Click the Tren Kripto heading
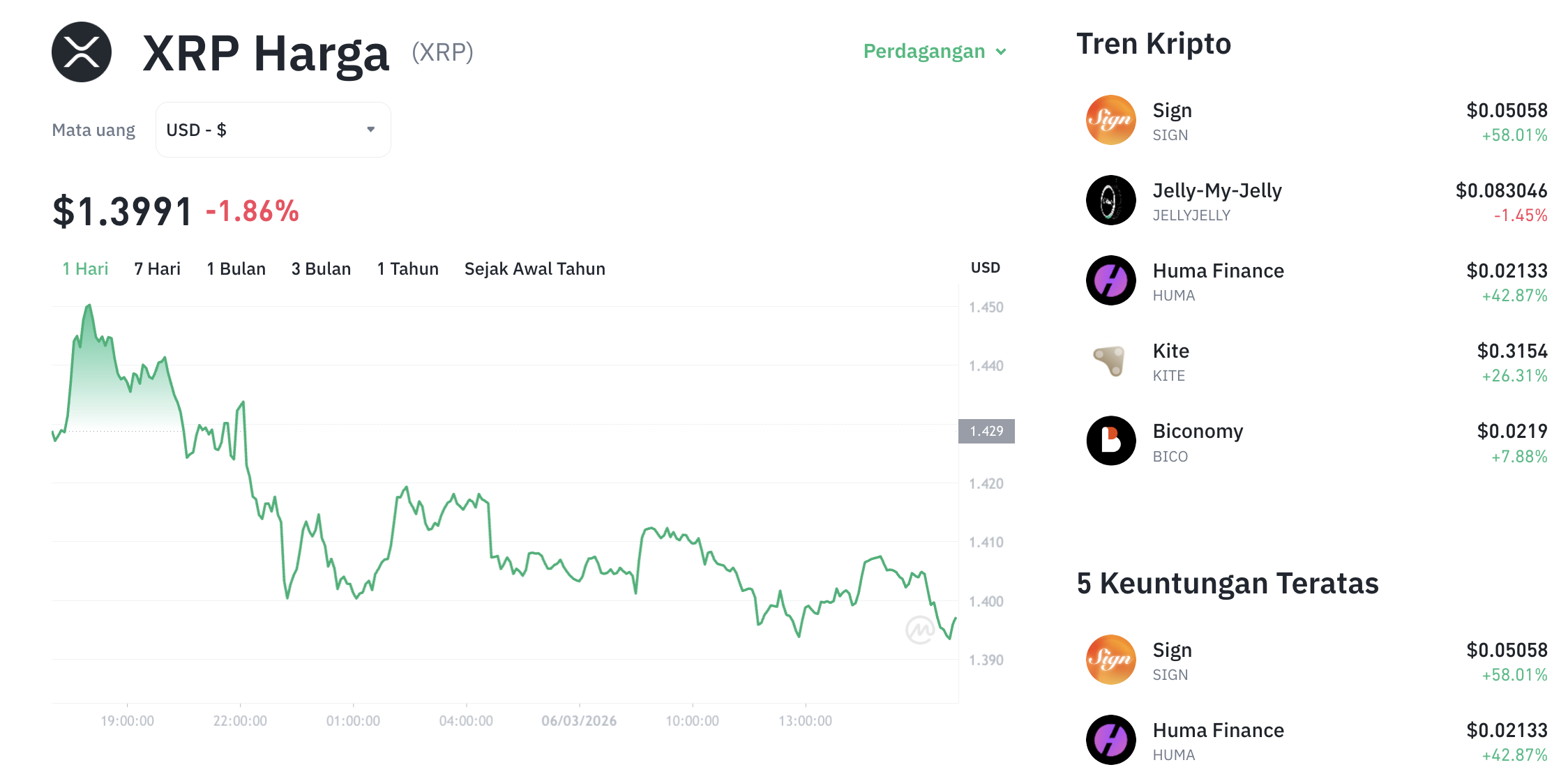The width and height of the screenshot is (1568, 781). [x=1154, y=43]
